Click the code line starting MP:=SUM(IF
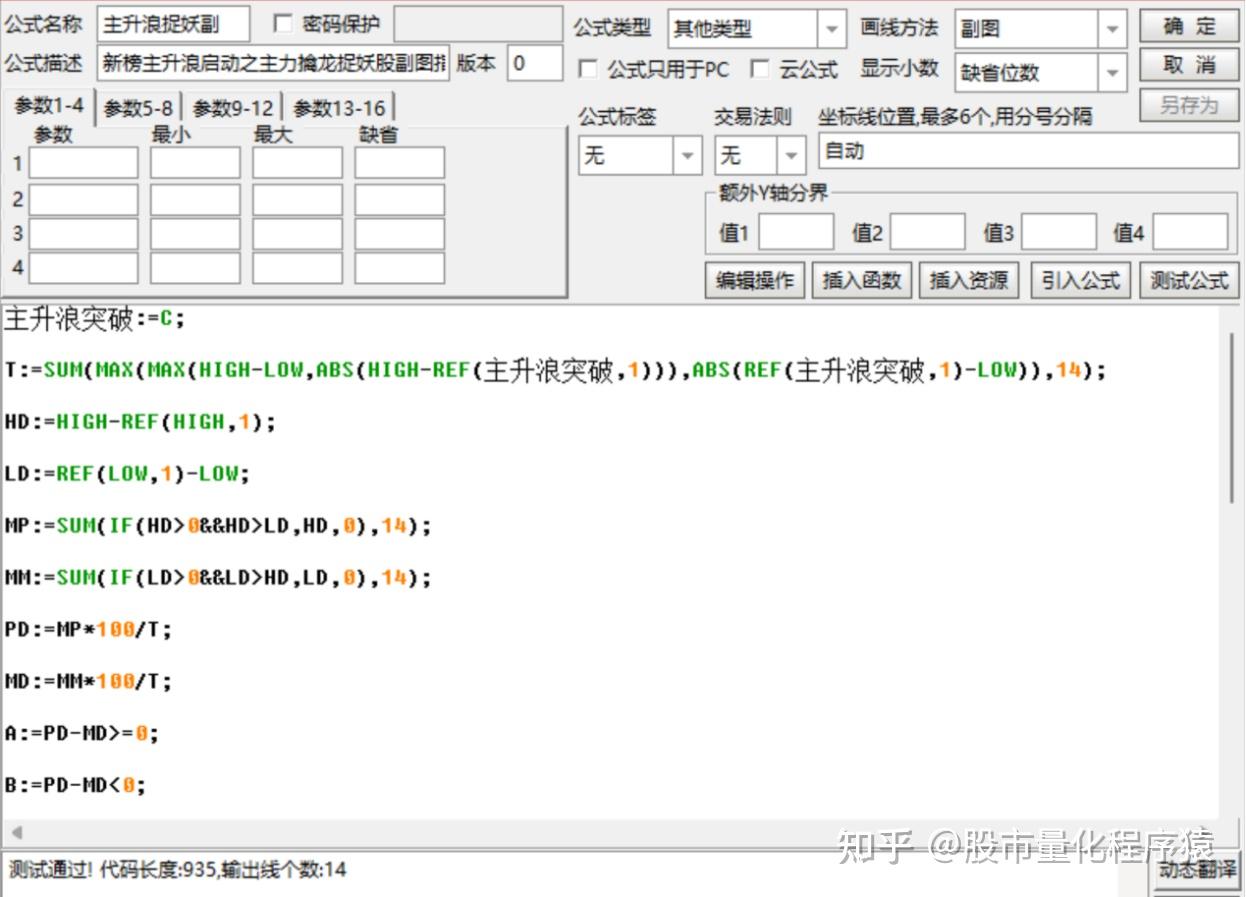1246x897 pixels. [218, 526]
